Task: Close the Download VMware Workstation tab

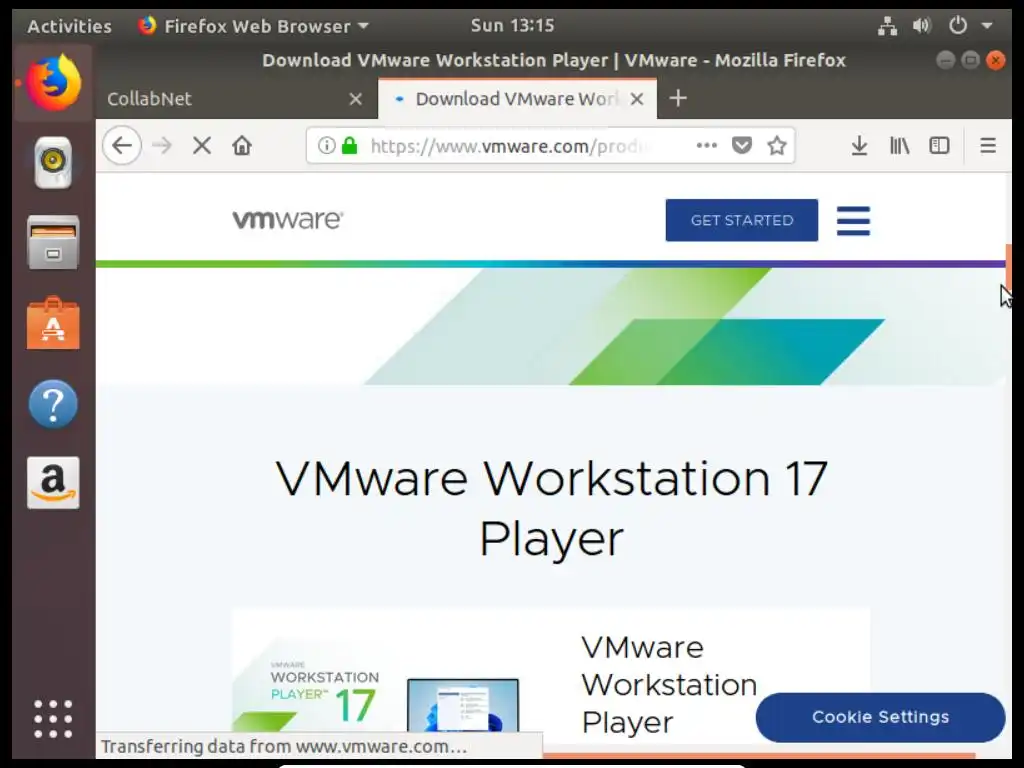Action: [637, 99]
